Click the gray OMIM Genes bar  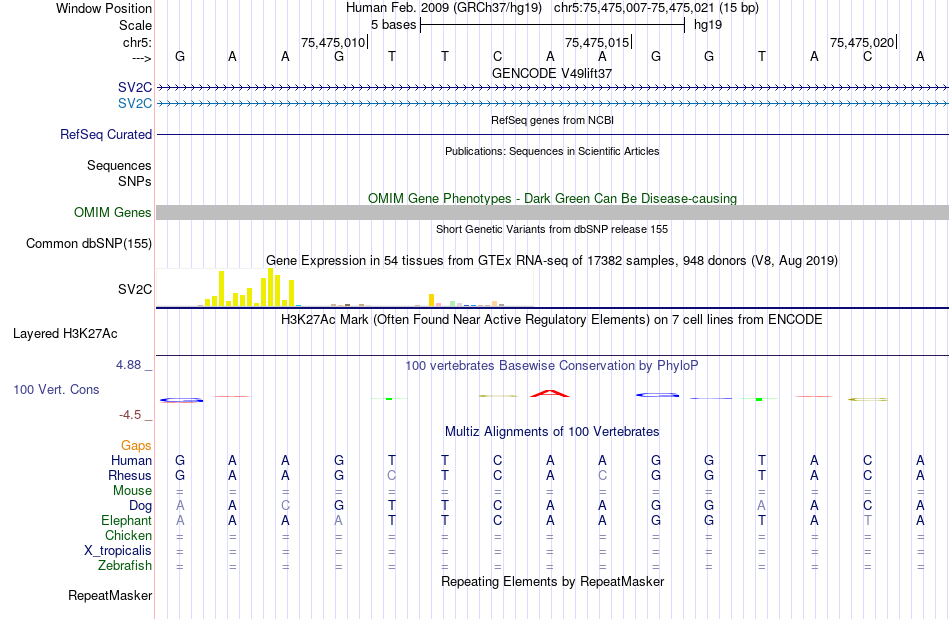[553, 212]
